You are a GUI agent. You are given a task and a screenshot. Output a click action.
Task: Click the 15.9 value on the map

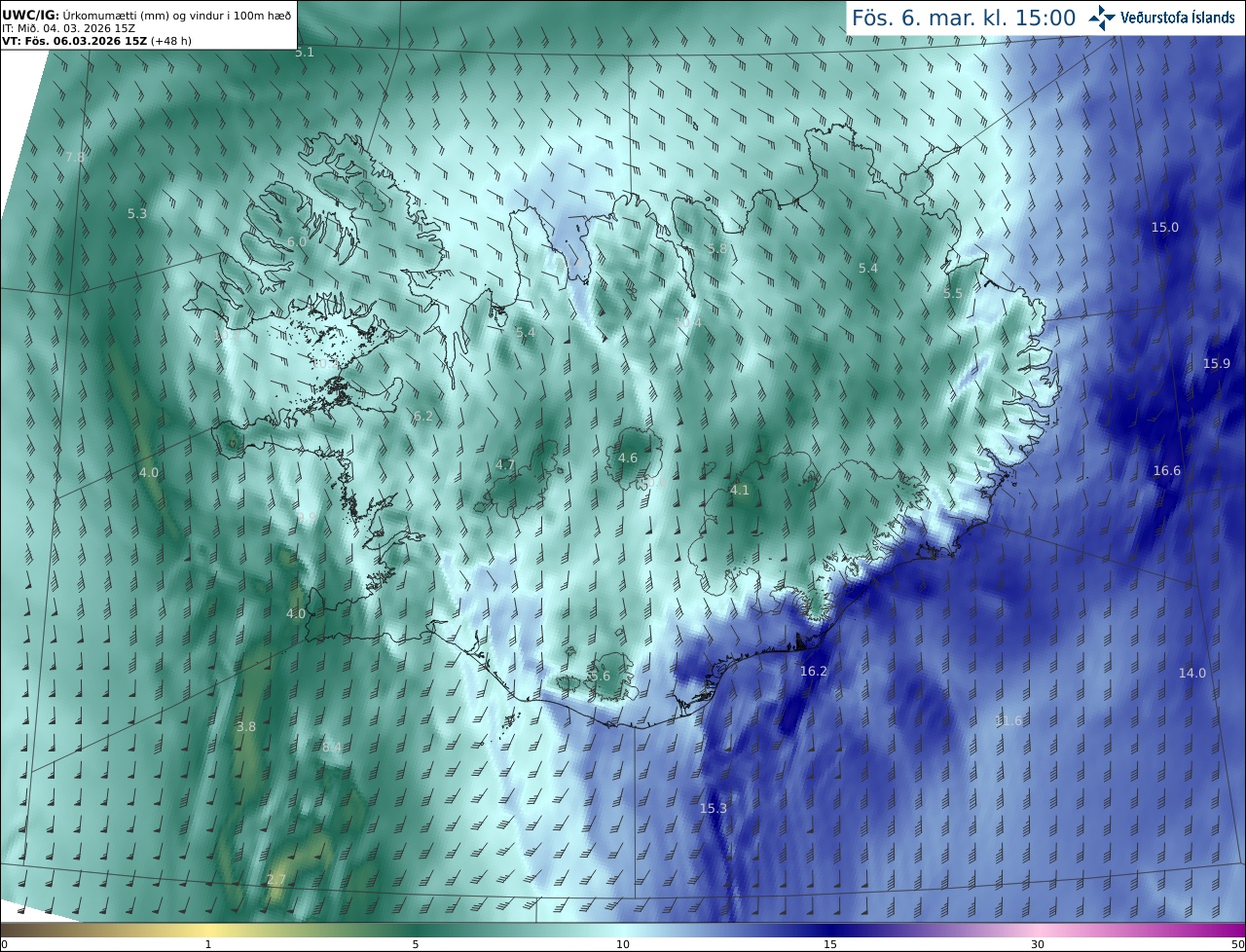[1216, 364]
